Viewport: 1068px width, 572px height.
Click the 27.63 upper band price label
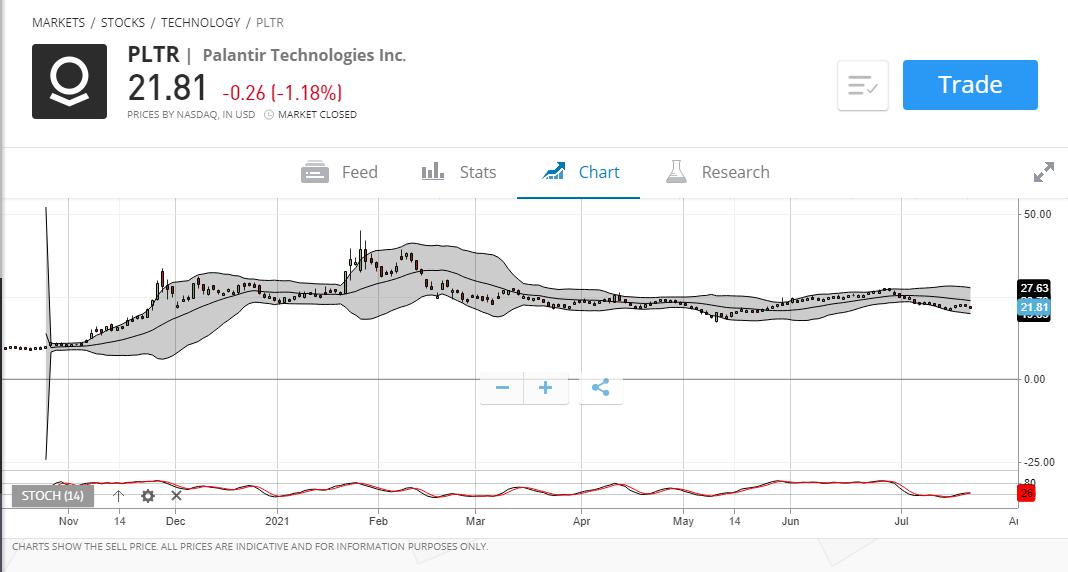pos(1034,288)
